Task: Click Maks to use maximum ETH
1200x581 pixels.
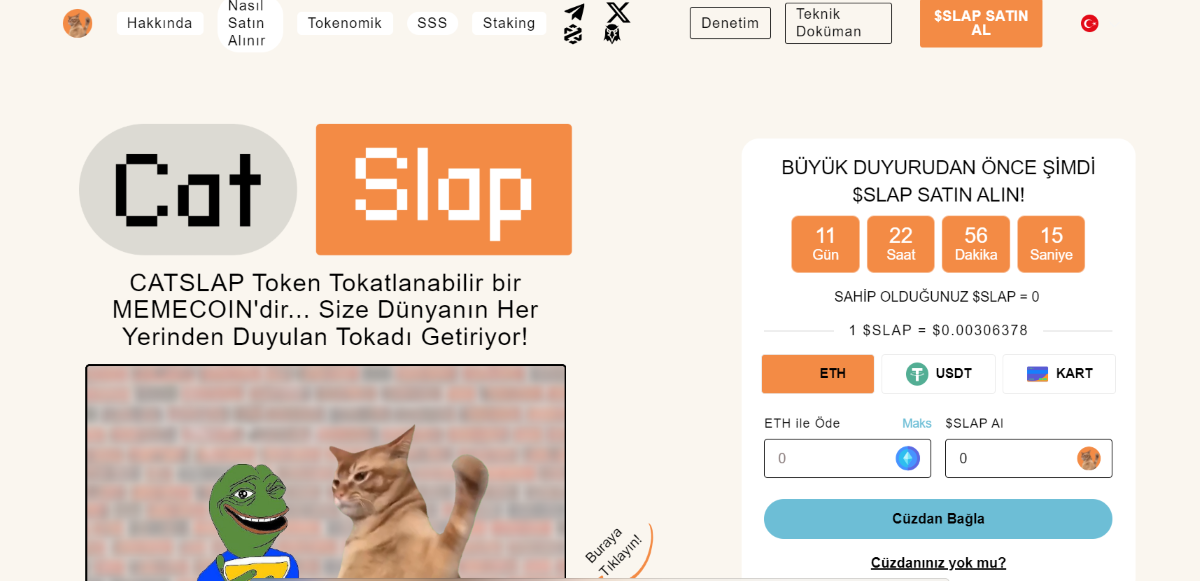Action: pos(916,423)
